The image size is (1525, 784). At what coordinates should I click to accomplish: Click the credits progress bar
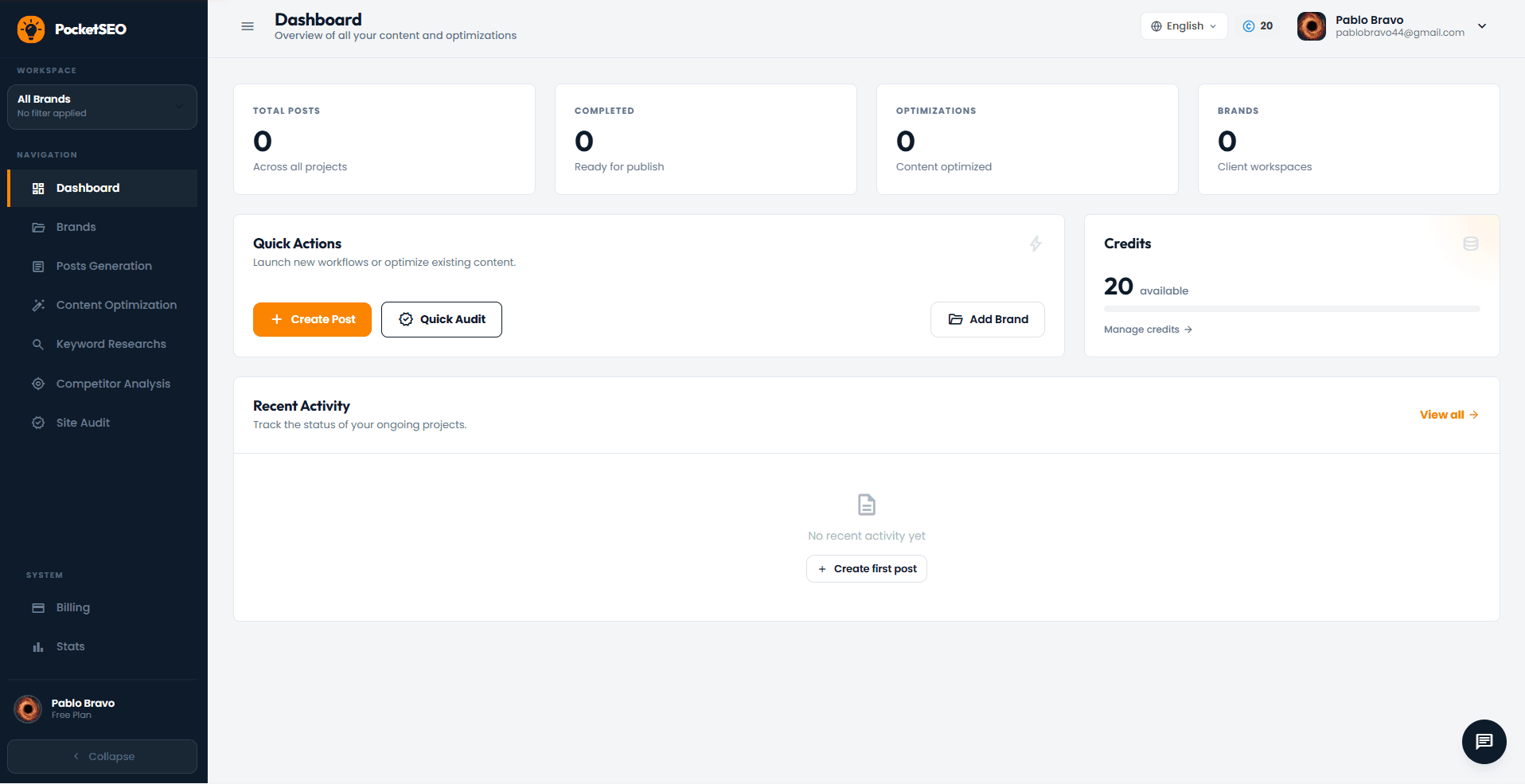1291,309
